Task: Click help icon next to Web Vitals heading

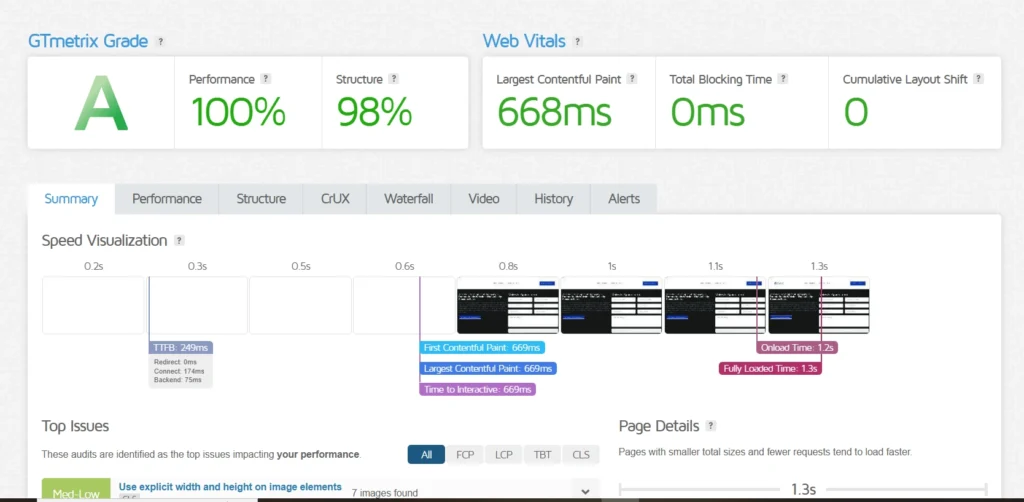Action: (578, 42)
